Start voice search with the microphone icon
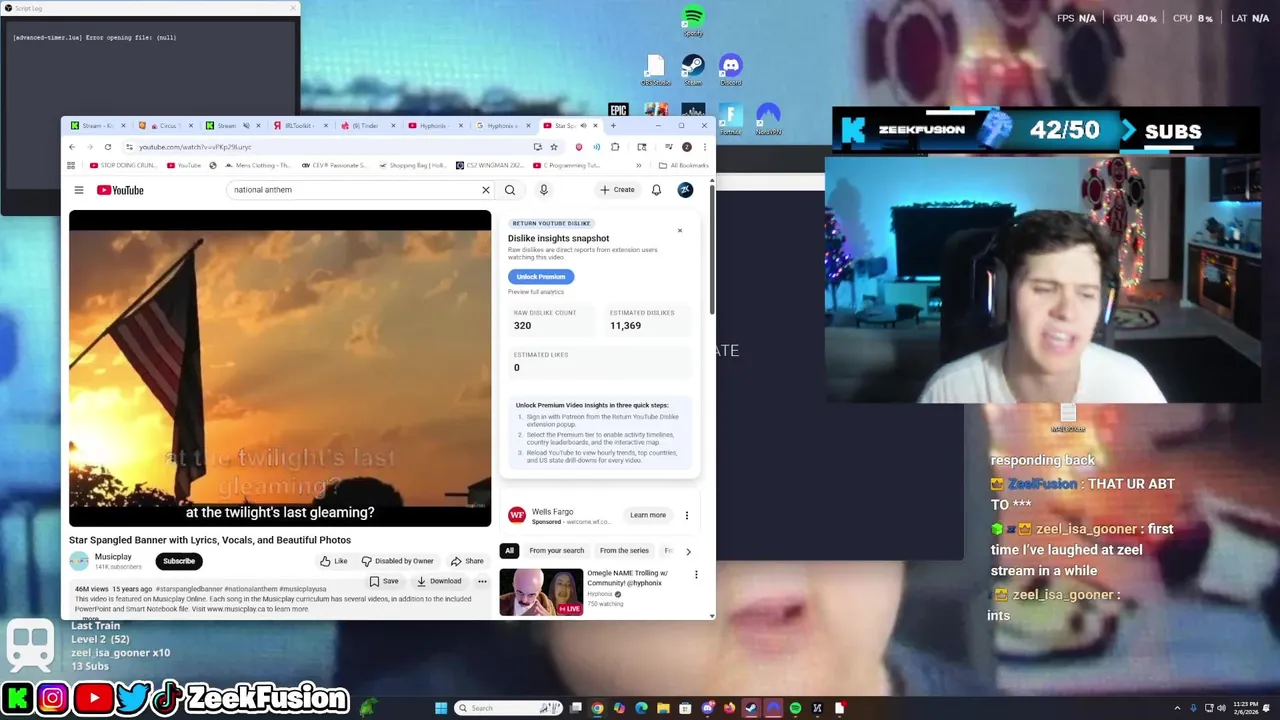1280x720 pixels. click(x=544, y=190)
